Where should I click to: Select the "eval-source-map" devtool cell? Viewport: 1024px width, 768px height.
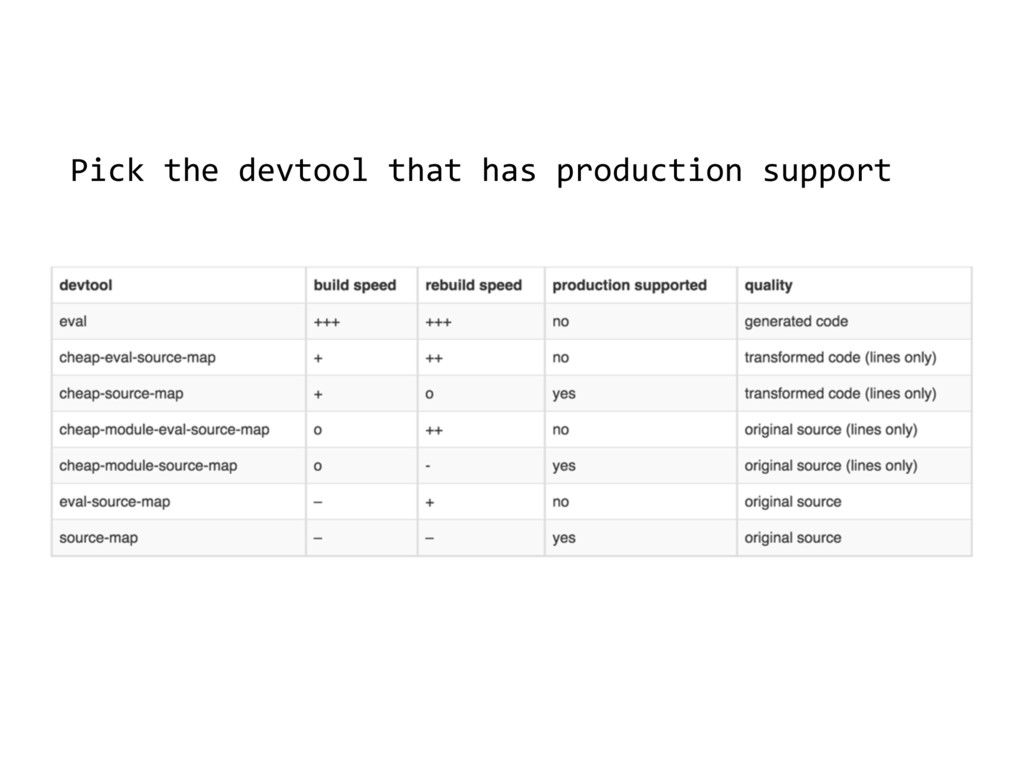[114, 501]
